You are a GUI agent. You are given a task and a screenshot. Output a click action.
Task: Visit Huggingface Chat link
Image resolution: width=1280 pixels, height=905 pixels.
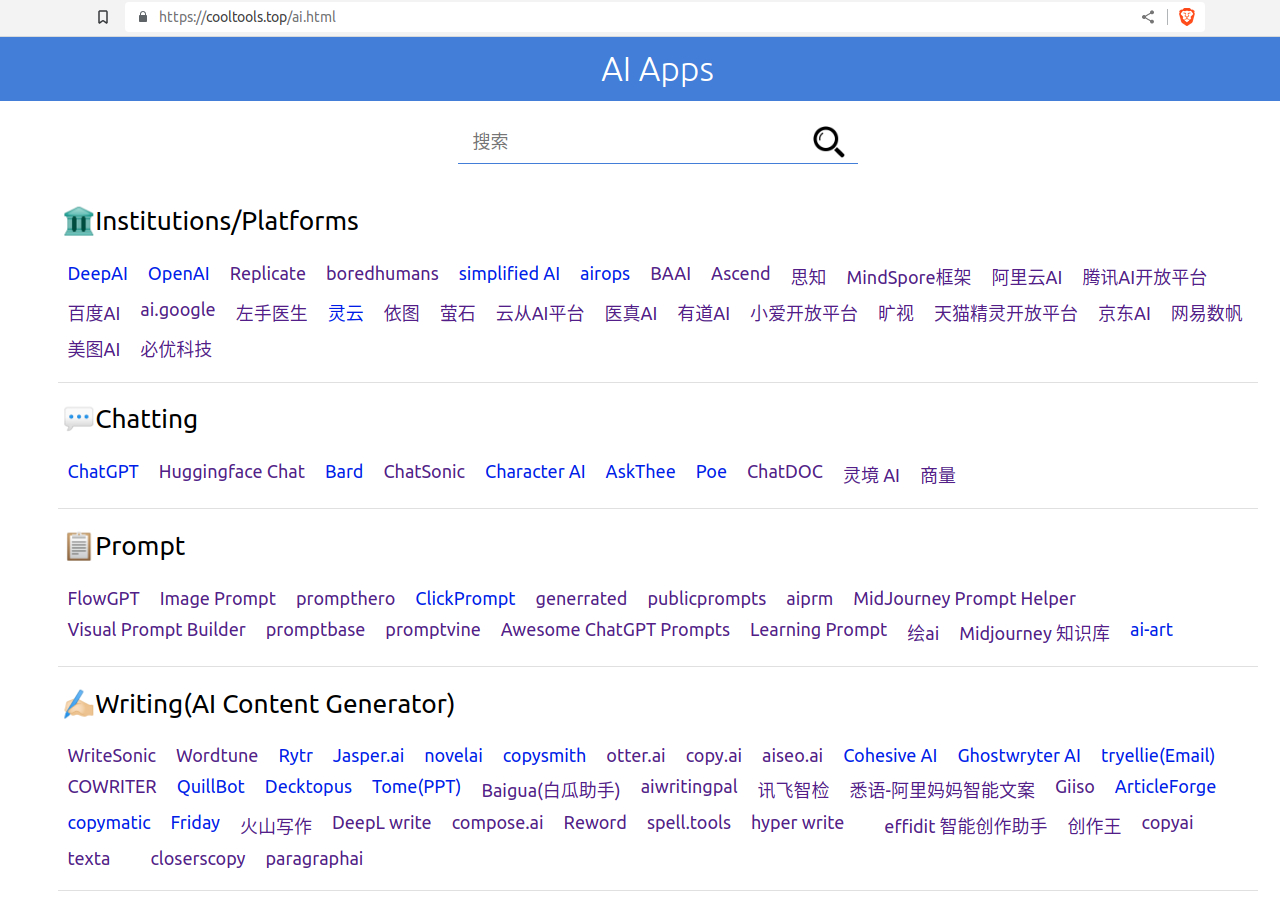coord(232,472)
